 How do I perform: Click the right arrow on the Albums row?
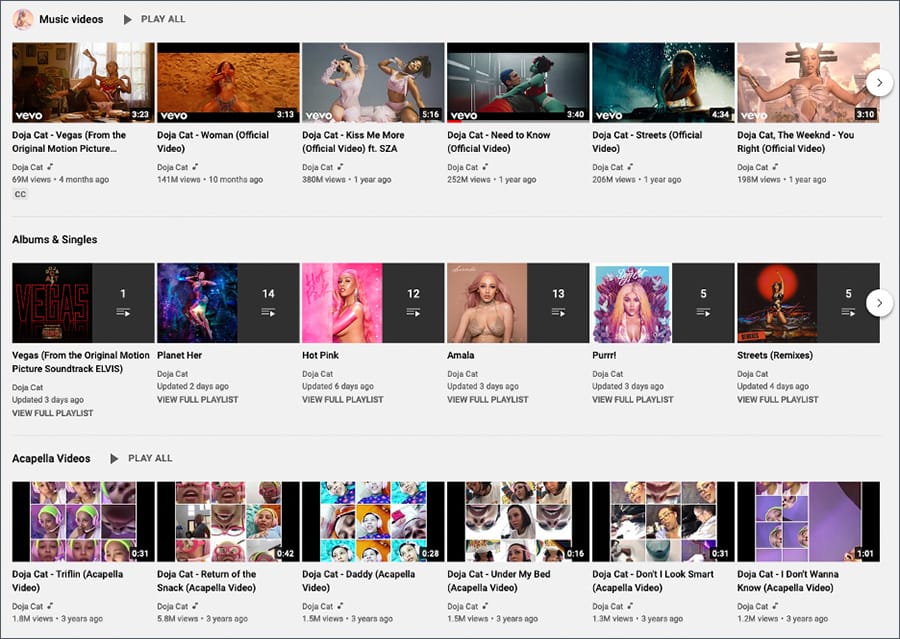tap(879, 302)
